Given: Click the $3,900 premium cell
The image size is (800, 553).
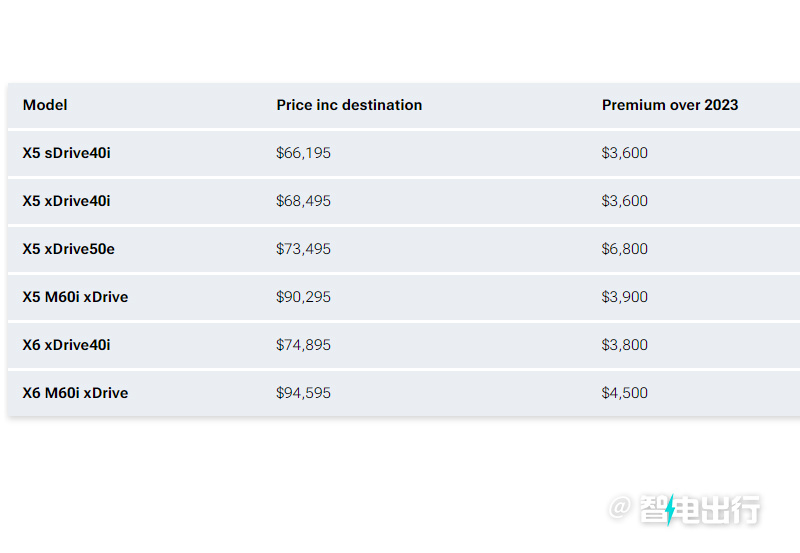Looking at the screenshot, I should (x=624, y=297).
